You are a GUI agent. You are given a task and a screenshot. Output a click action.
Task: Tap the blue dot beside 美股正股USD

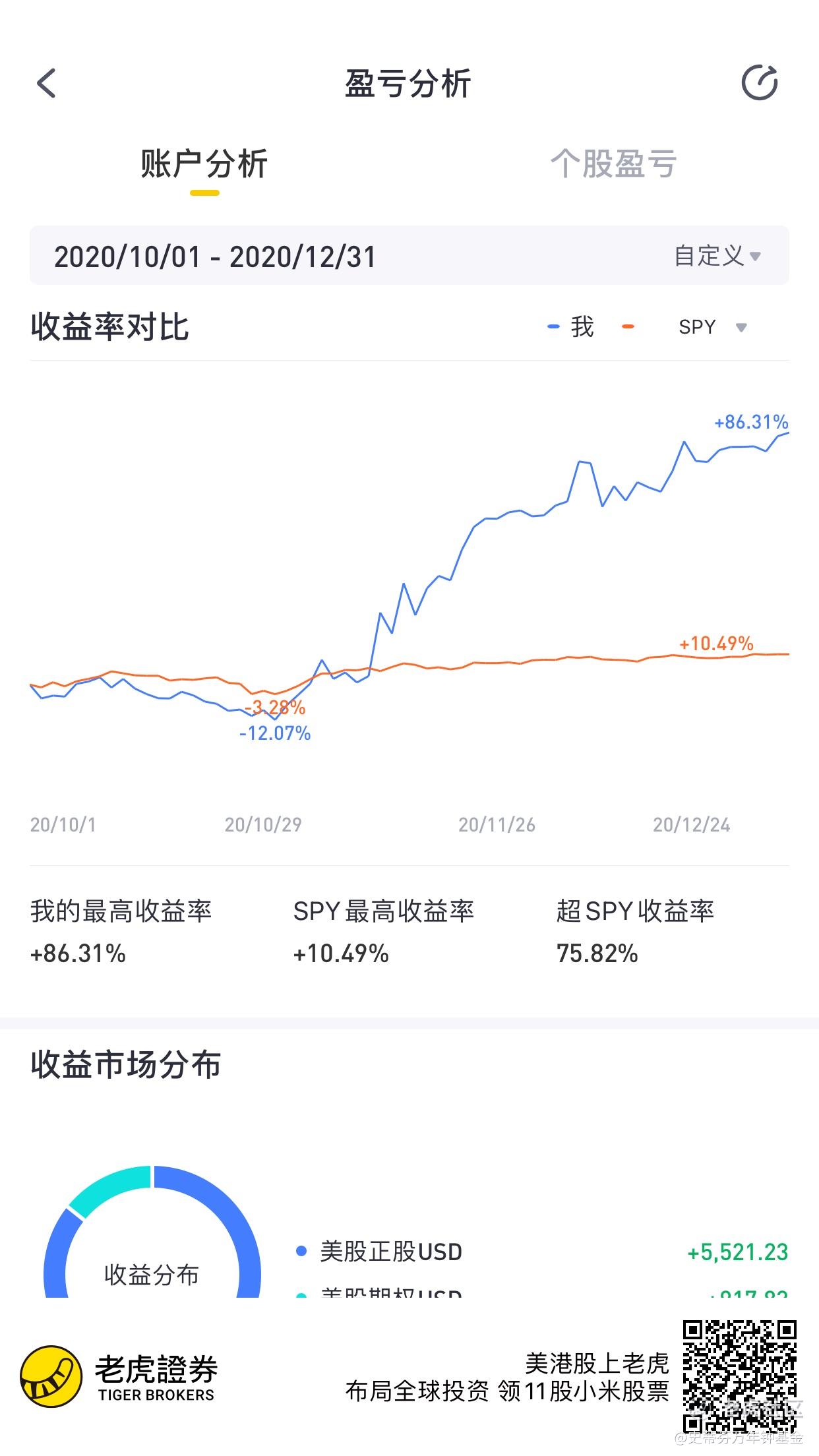301,1251
